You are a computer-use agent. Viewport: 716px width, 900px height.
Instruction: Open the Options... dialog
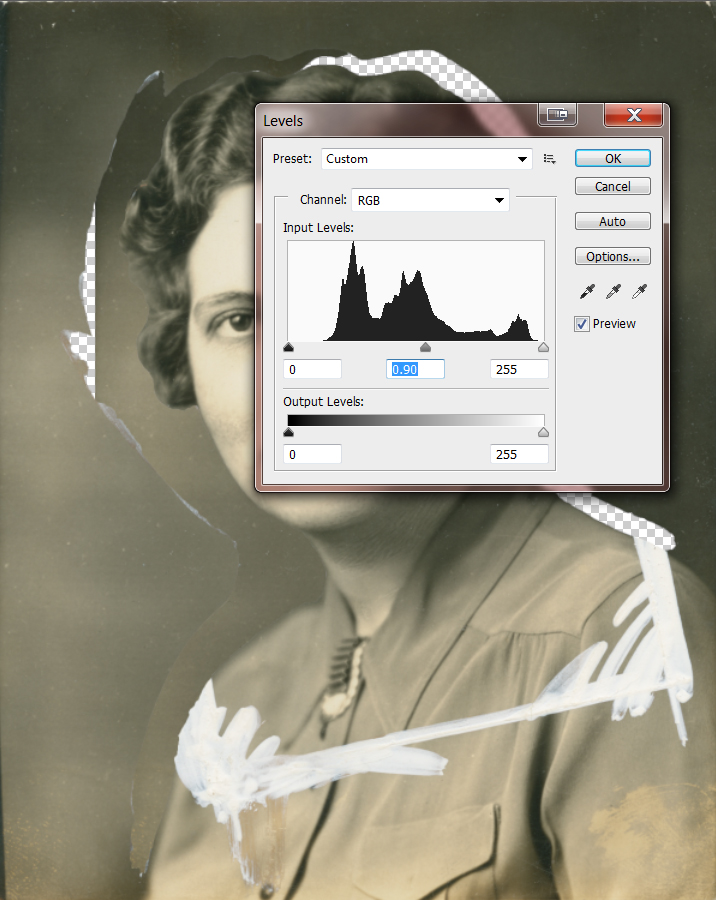pyautogui.click(x=612, y=256)
